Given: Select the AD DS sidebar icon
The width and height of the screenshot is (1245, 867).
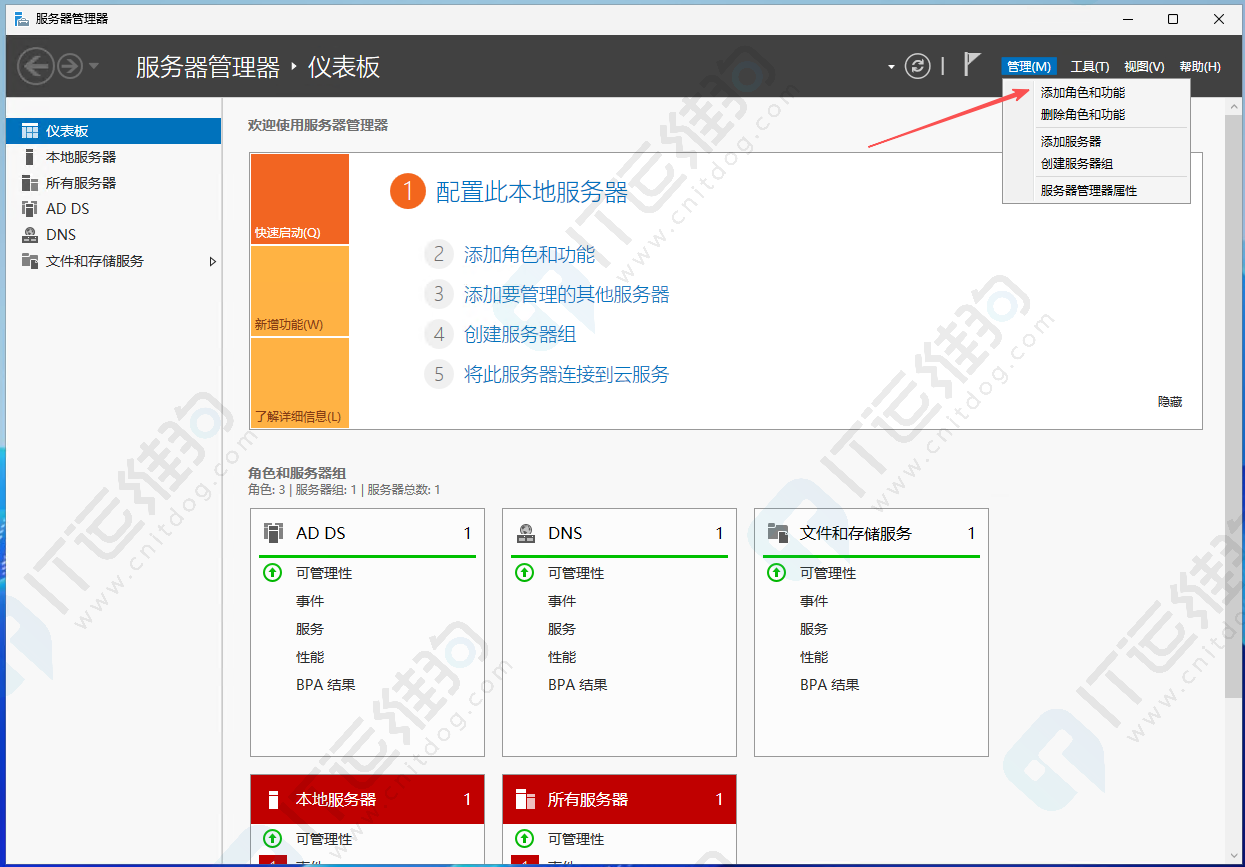Looking at the screenshot, I should coord(29,209).
